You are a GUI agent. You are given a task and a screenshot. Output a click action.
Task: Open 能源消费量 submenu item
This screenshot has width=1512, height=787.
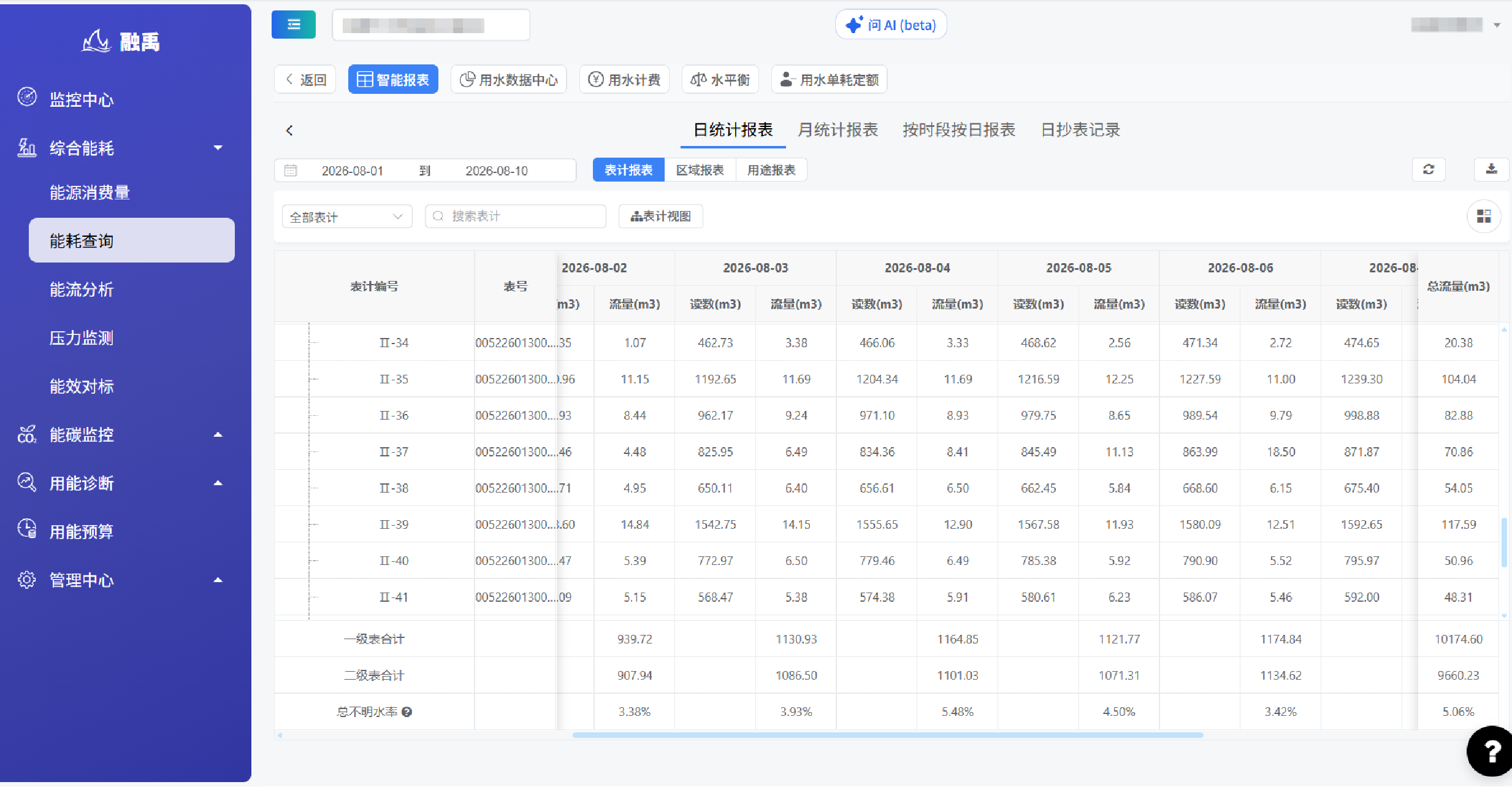[90, 193]
